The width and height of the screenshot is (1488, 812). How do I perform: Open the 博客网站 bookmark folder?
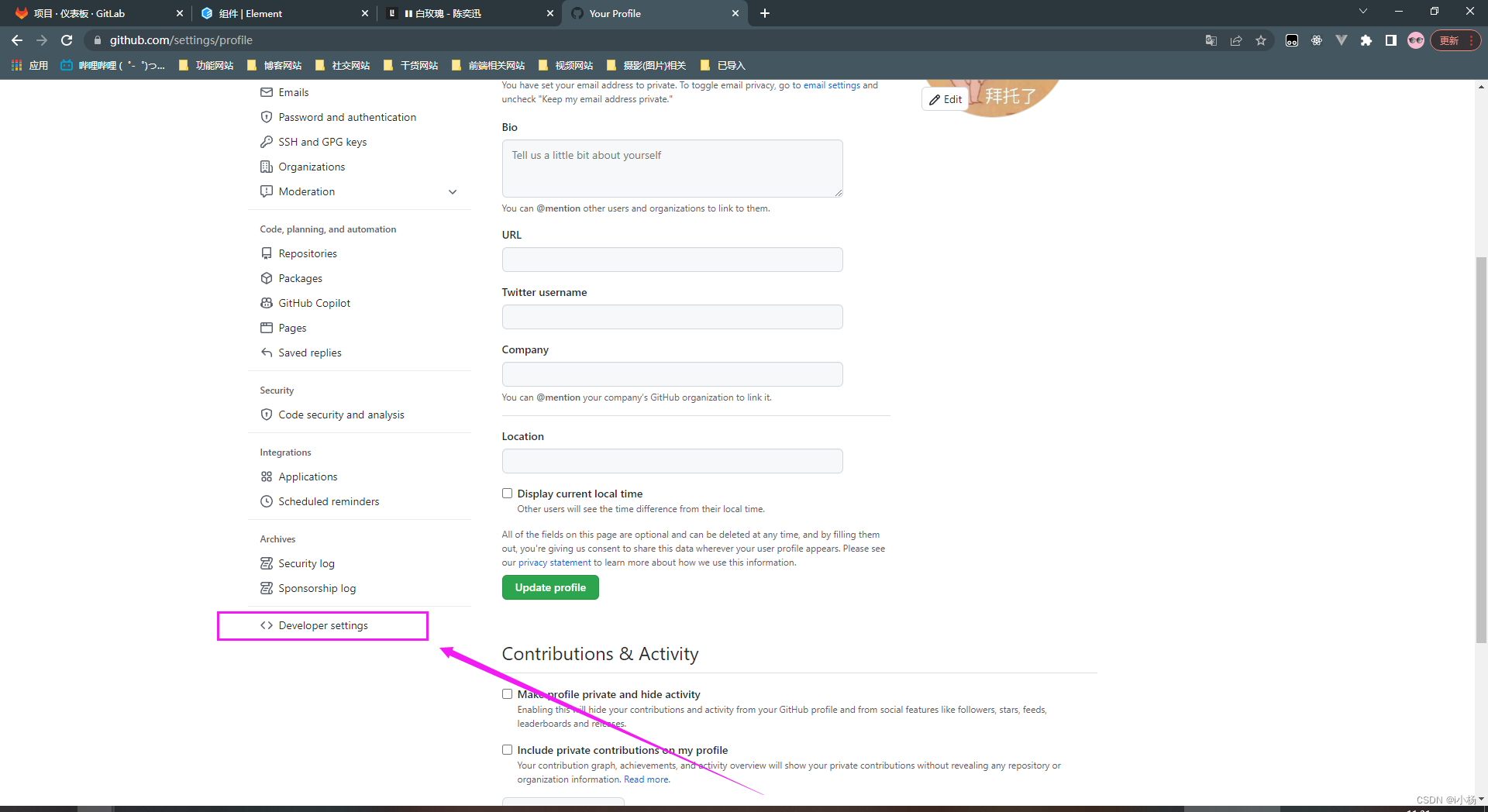[x=274, y=66]
